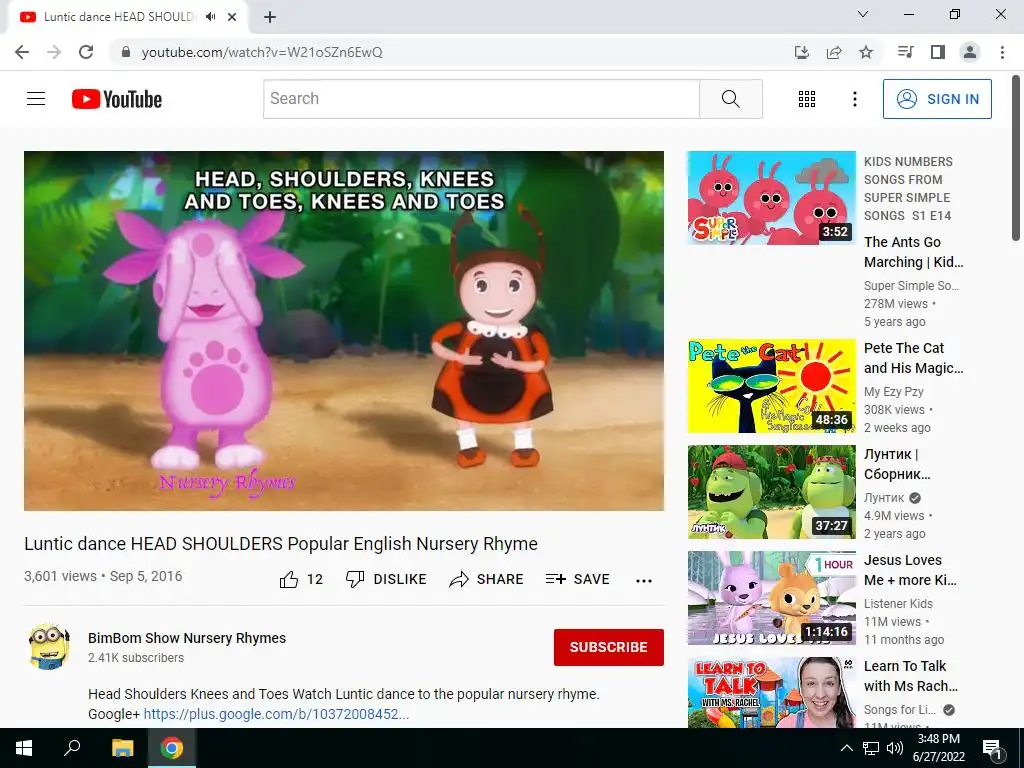Open 'Pete The Cat and His Magic' title
This screenshot has height=768, width=1024.
tap(914, 358)
